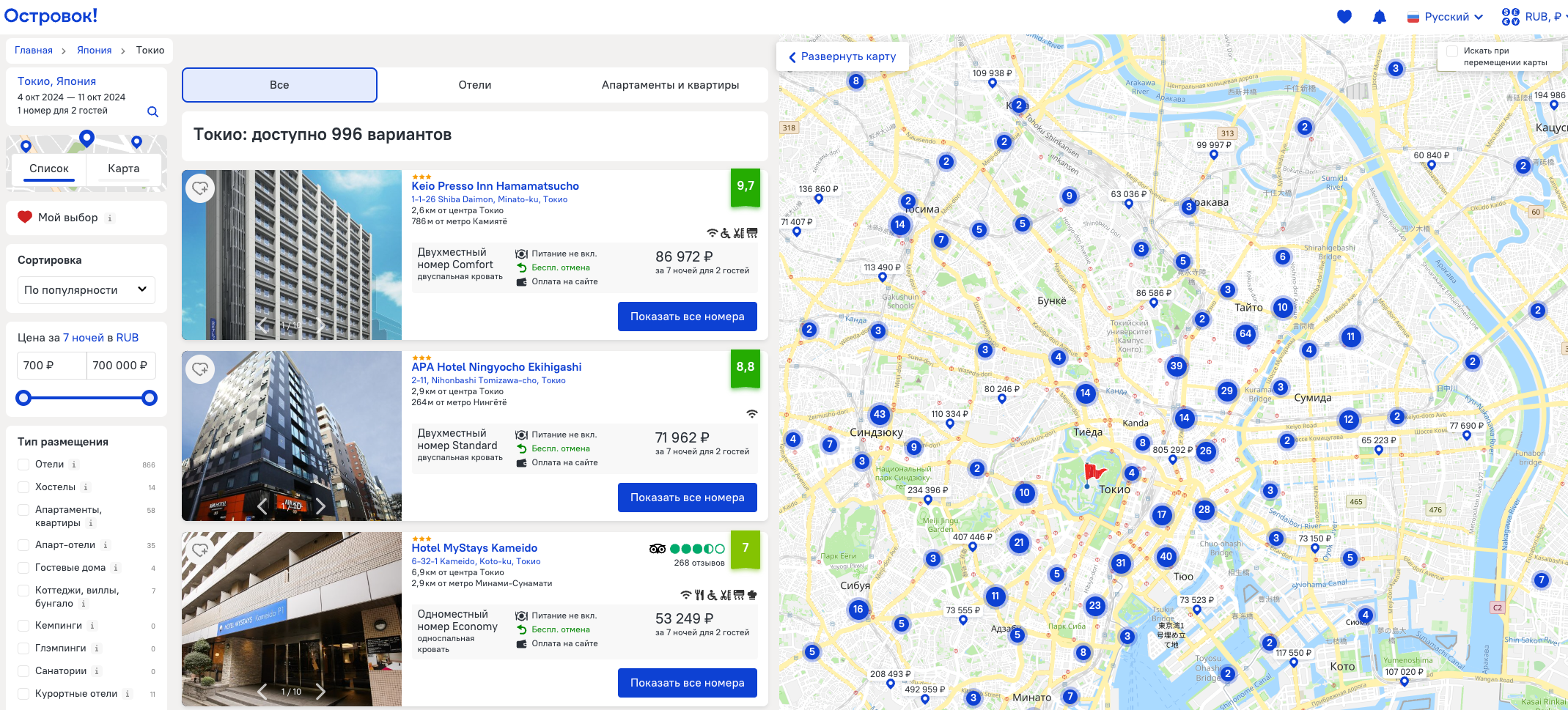Switch to Список view
Image resolution: width=1568 pixels, height=710 pixels.
pyautogui.click(x=49, y=169)
